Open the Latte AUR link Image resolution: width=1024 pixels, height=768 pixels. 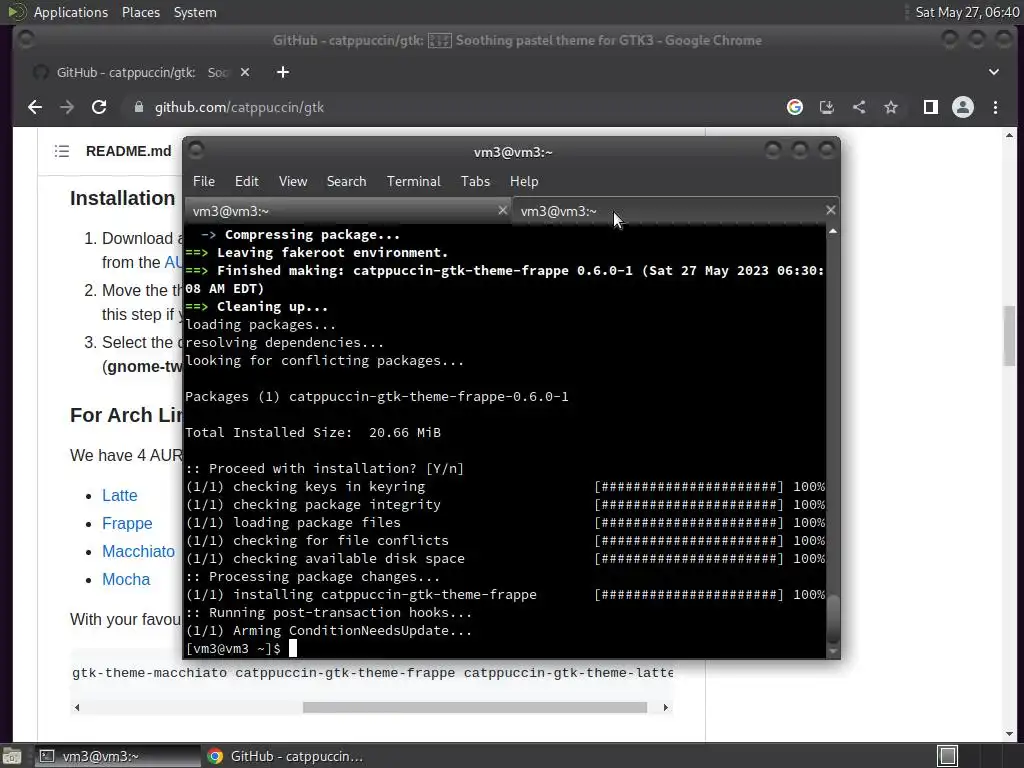(120, 496)
